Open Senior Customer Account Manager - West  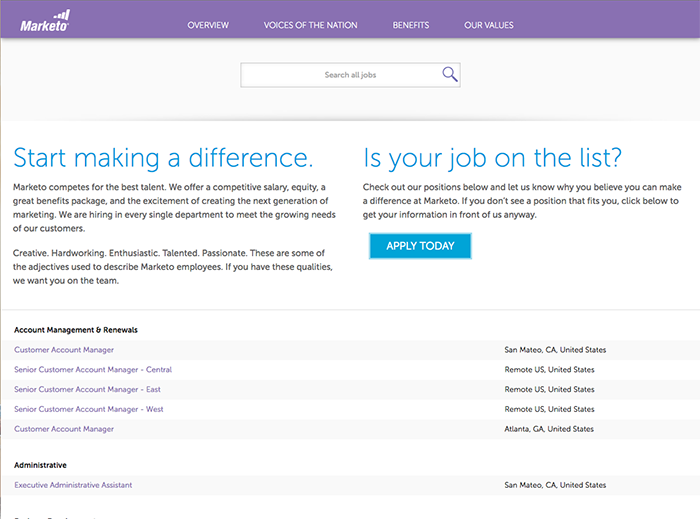(x=89, y=409)
